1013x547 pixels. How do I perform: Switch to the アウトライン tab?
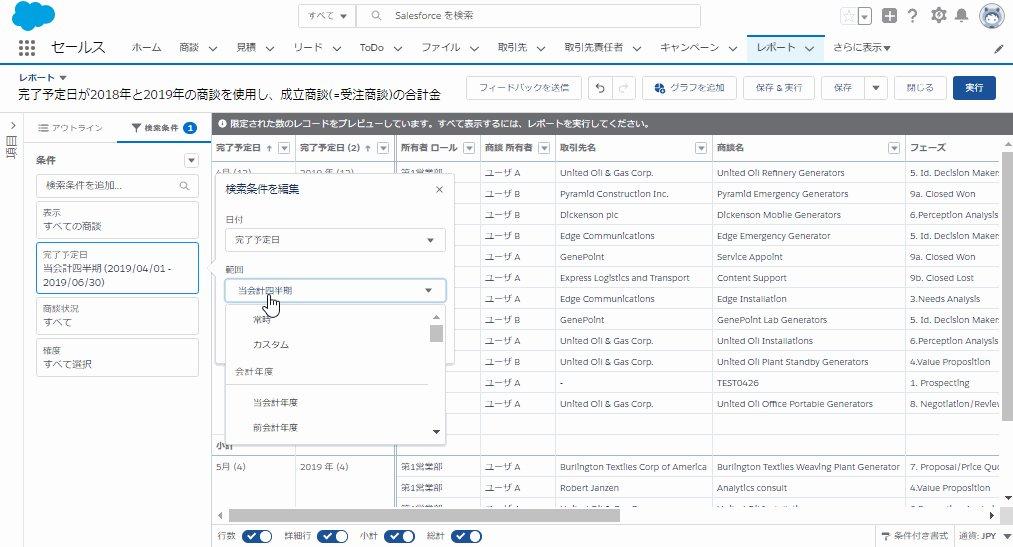click(70, 128)
